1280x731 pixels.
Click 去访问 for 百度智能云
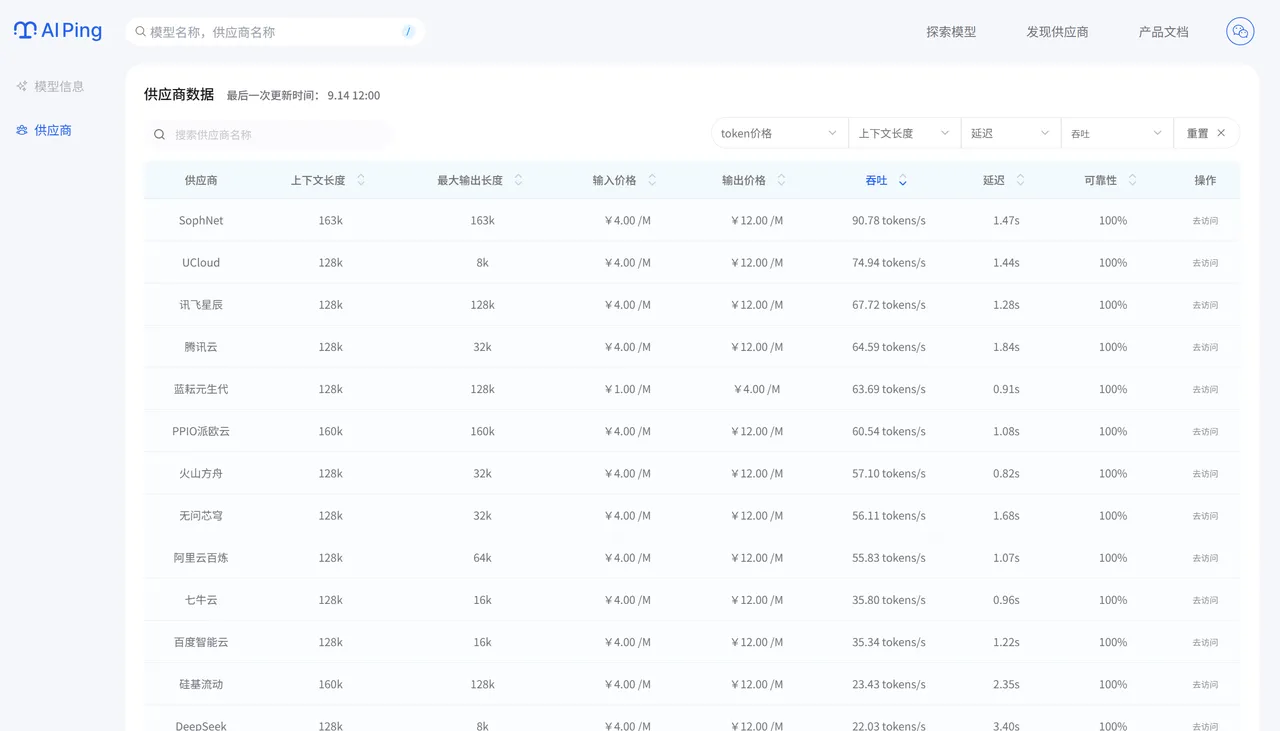[1205, 643]
